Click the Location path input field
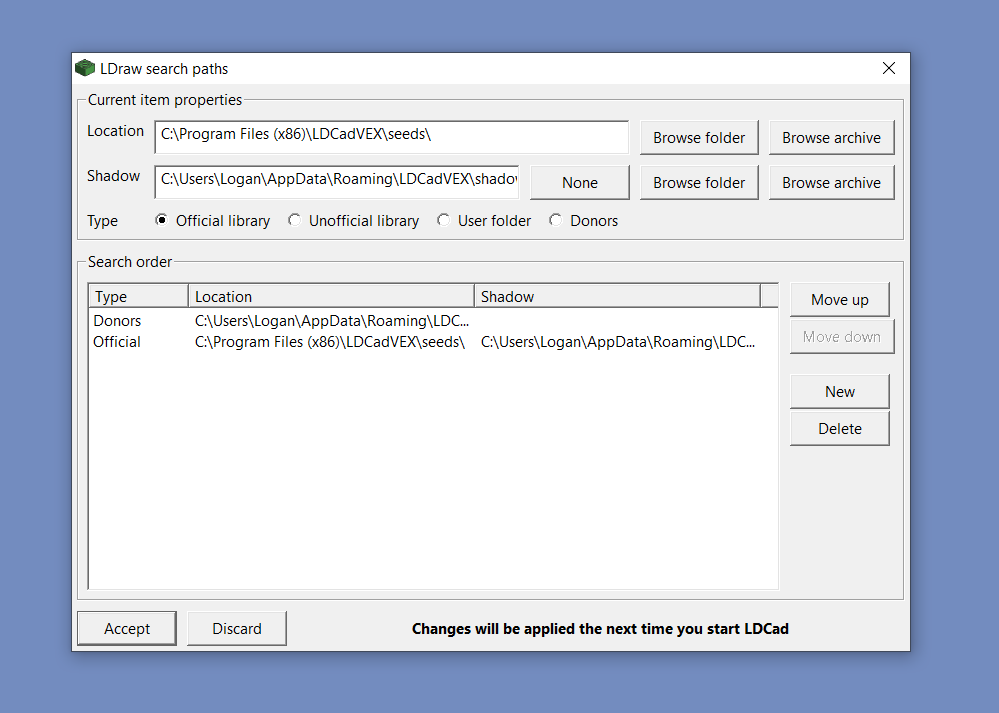Viewport: 999px width, 713px height. [x=391, y=137]
